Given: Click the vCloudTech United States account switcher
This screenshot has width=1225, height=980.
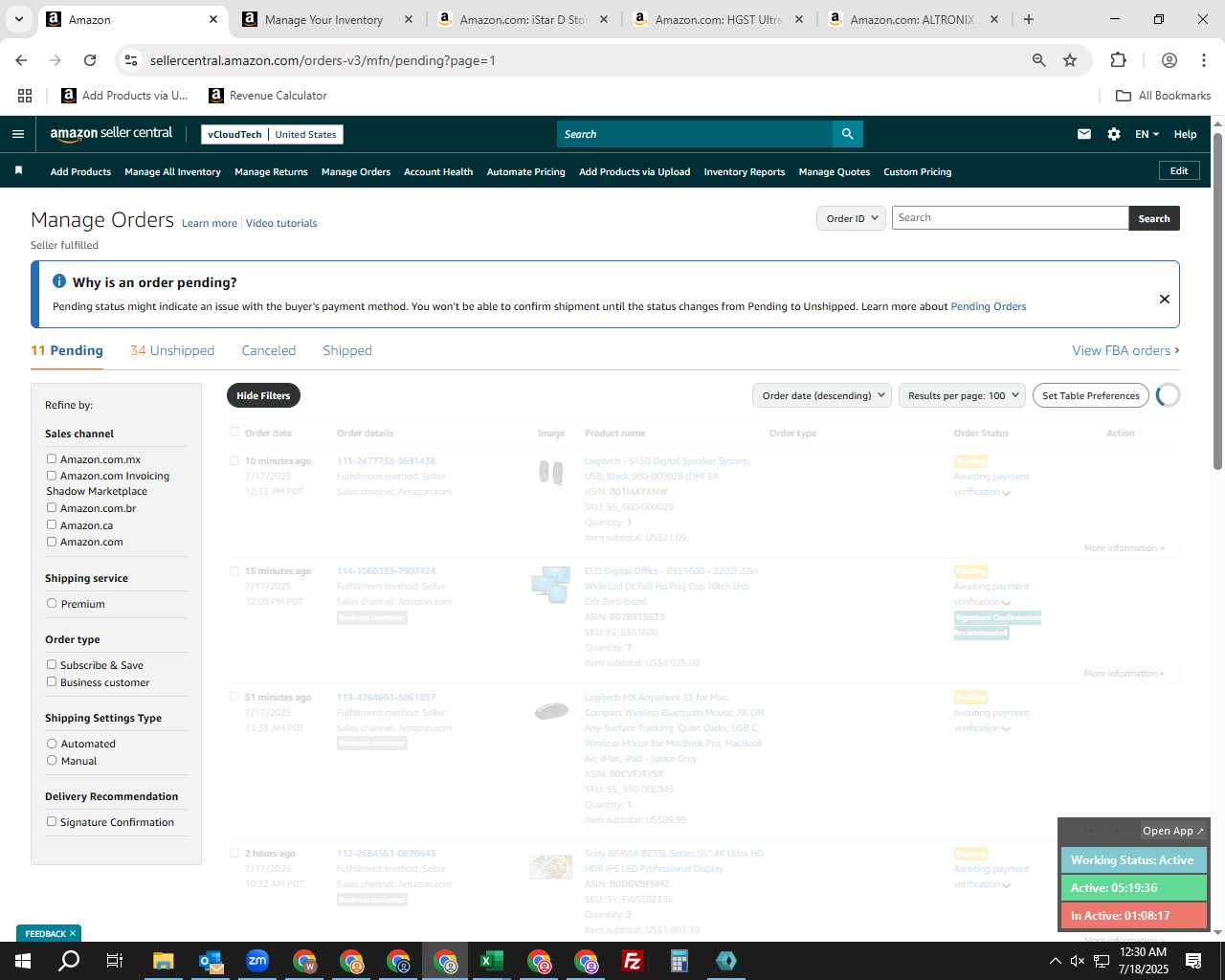Looking at the screenshot, I should tap(272, 135).
